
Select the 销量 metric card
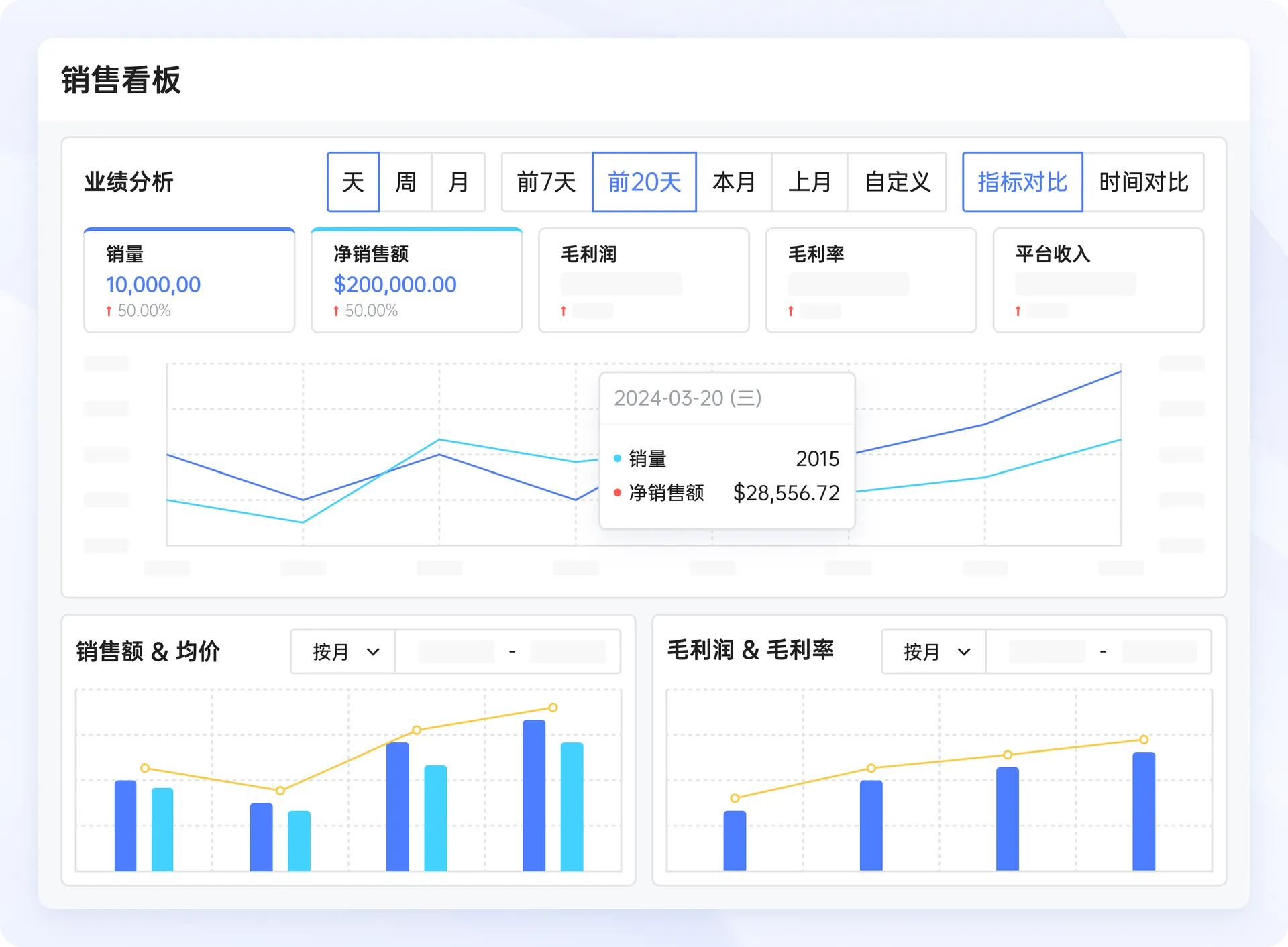189,280
